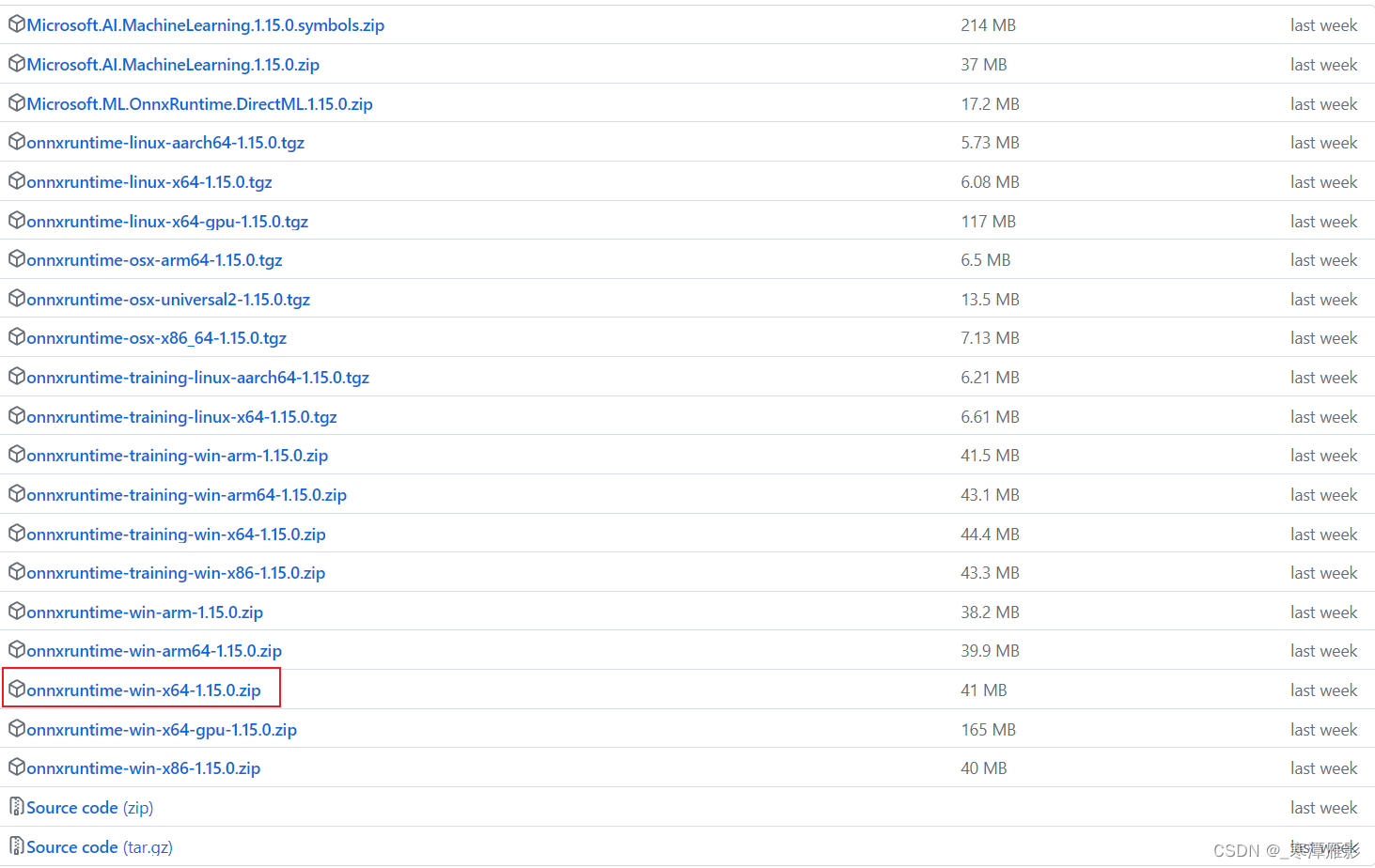Click the 37 MB file size
Image resolution: width=1375 pixels, height=868 pixels.
coord(984,65)
